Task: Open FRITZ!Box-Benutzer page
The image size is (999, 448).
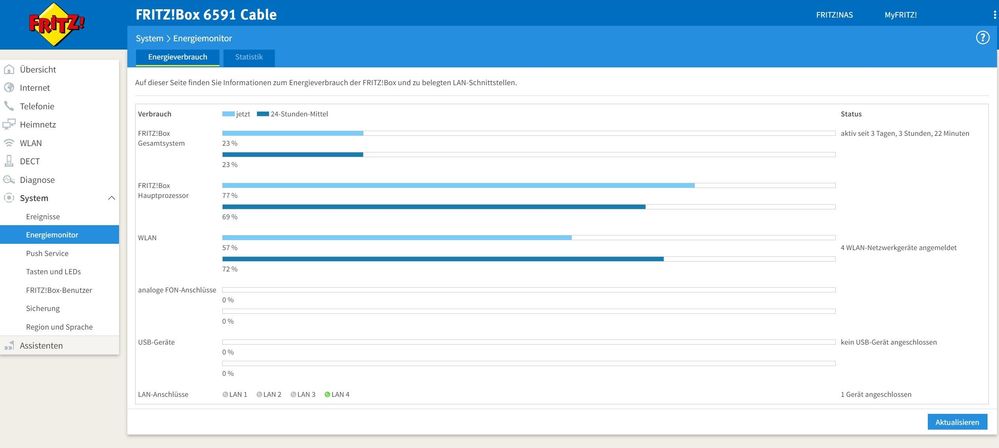Action: (59, 290)
